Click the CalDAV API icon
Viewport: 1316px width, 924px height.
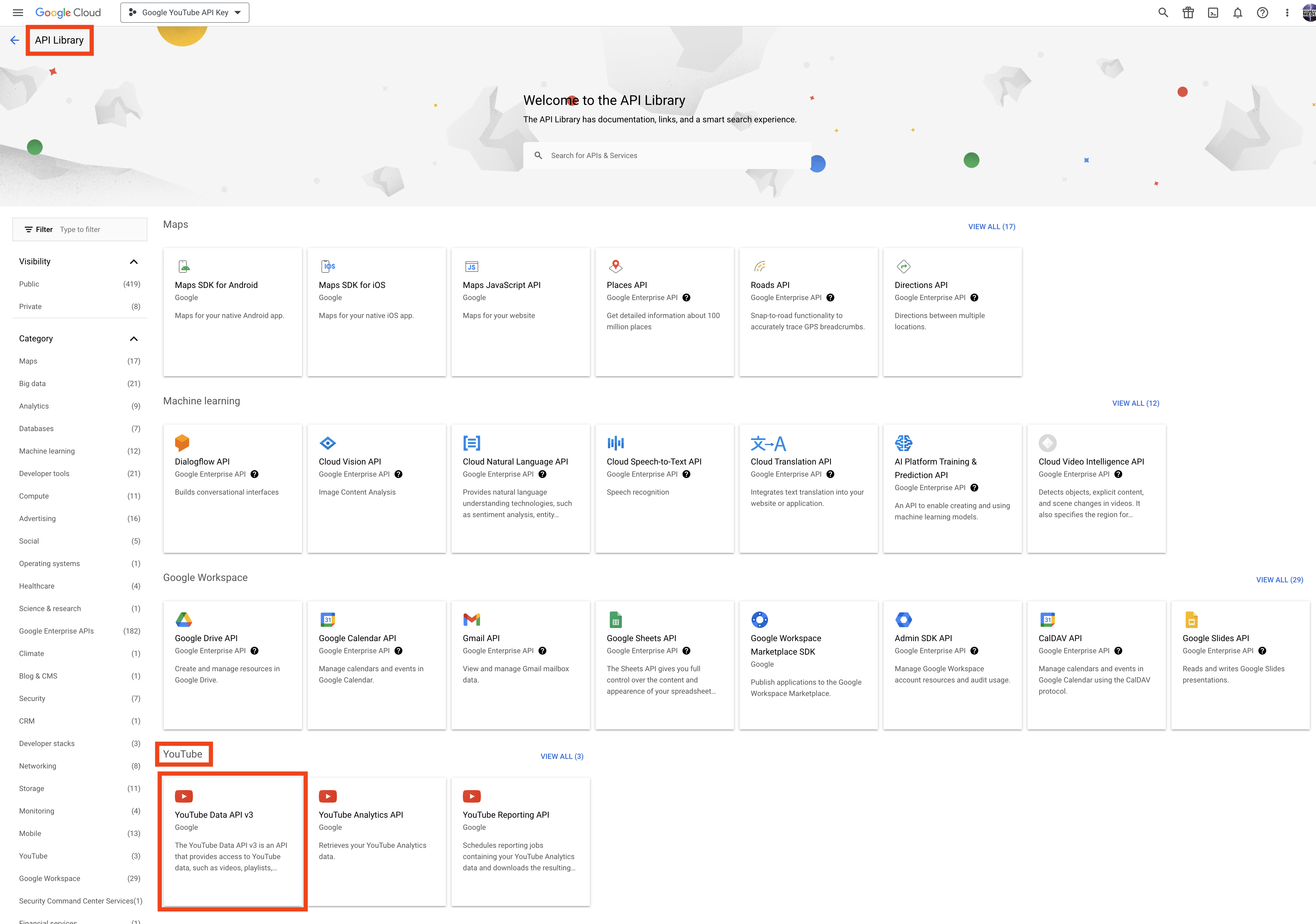(x=1047, y=619)
